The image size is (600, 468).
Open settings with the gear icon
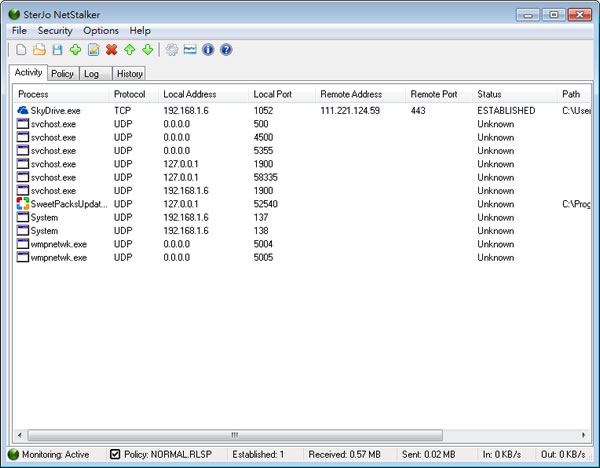pyautogui.click(x=172, y=49)
